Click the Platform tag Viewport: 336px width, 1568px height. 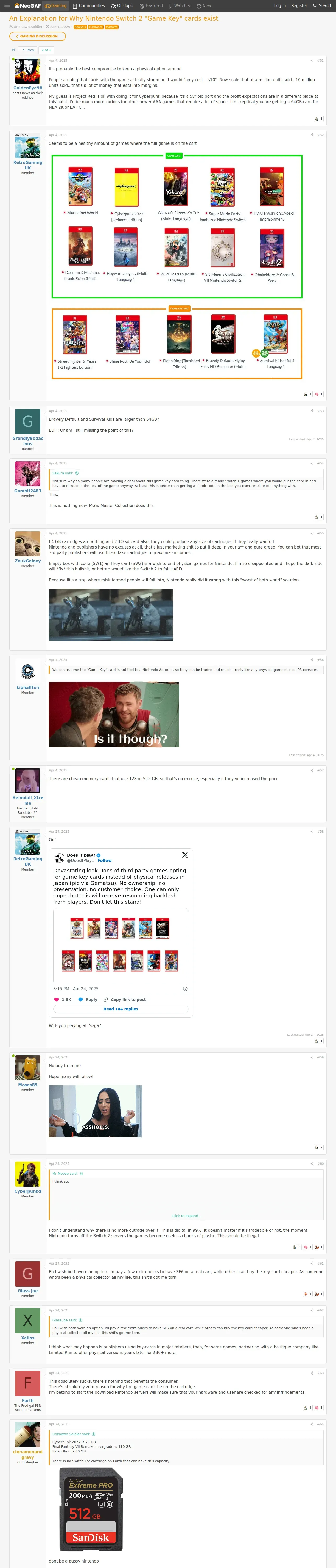click(x=111, y=27)
